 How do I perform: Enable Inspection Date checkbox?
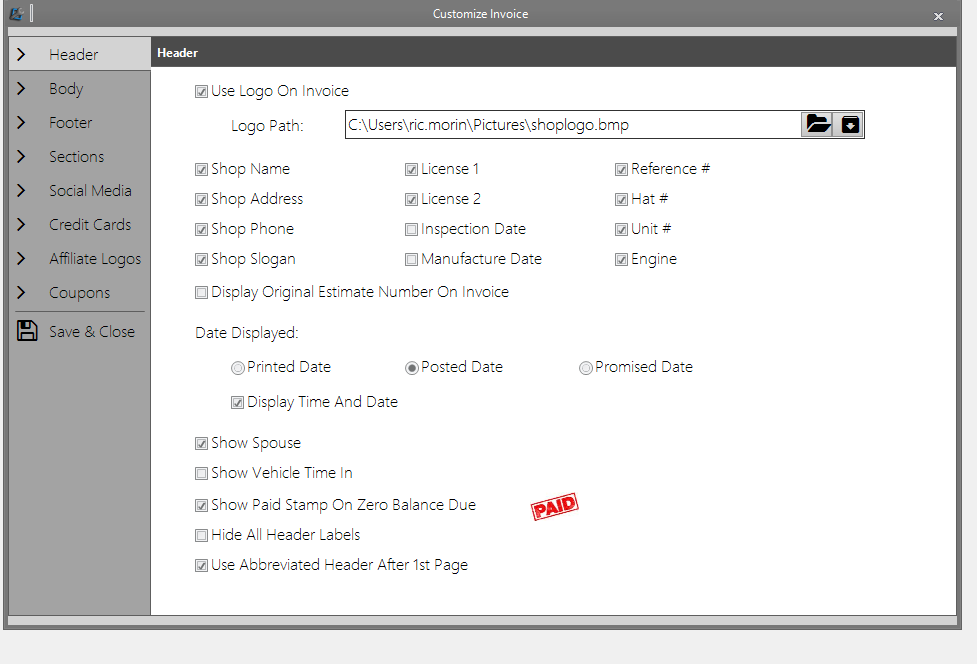pyautogui.click(x=411, y=229)
